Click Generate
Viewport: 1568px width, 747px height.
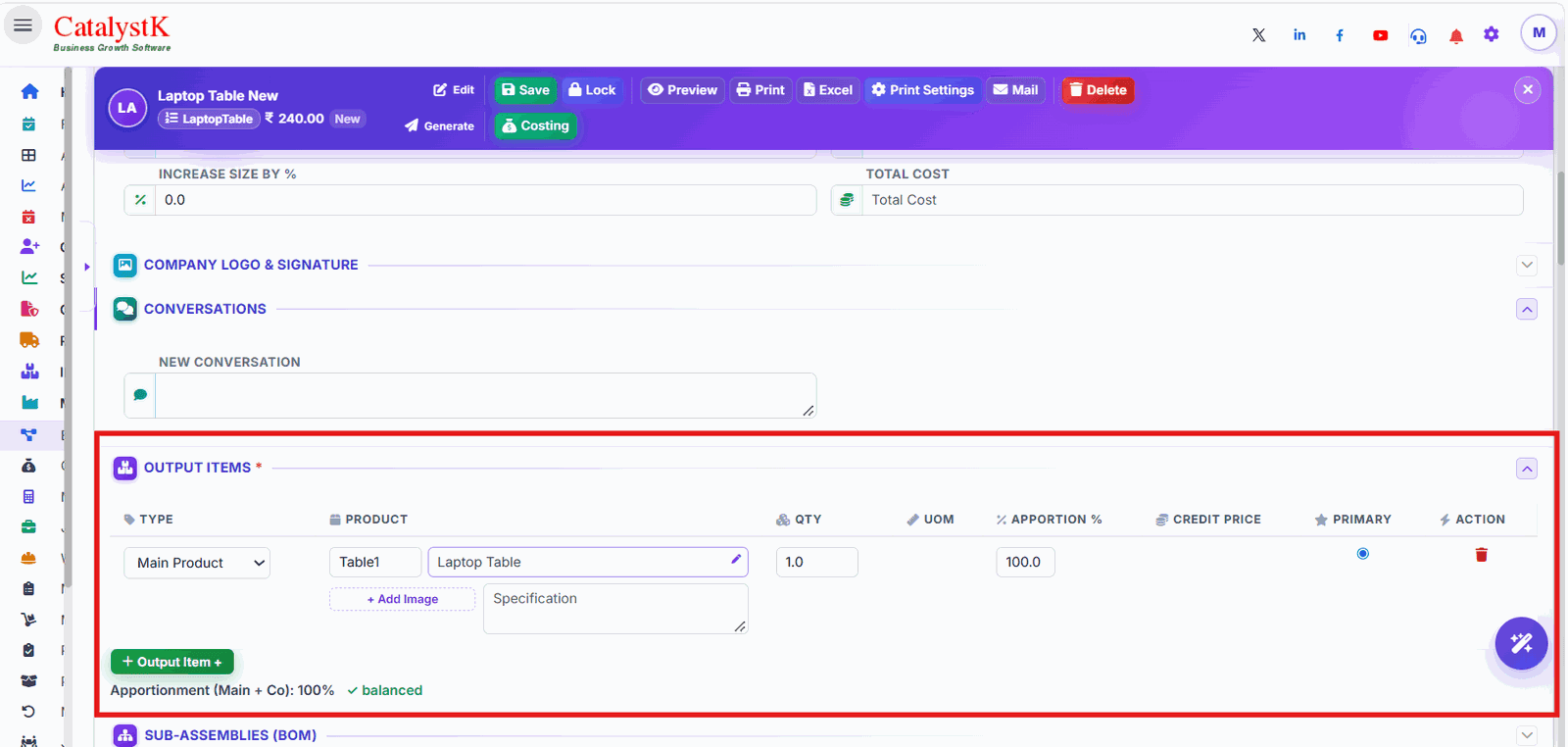pos(439,125)
